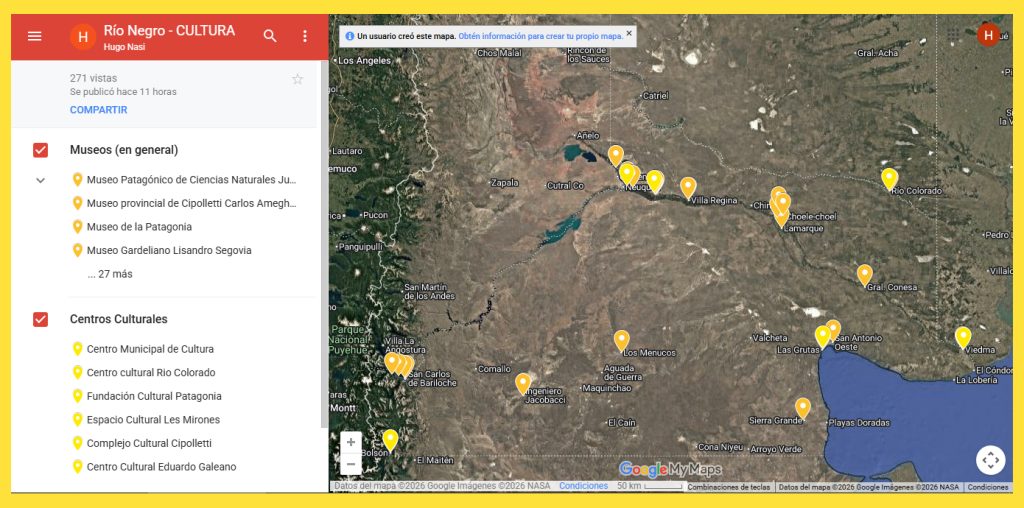Toggle the Centros Culturales layer checkbox
This screenshot has width=1024, height=508.
pyautogui.click(x=41, y=319)
